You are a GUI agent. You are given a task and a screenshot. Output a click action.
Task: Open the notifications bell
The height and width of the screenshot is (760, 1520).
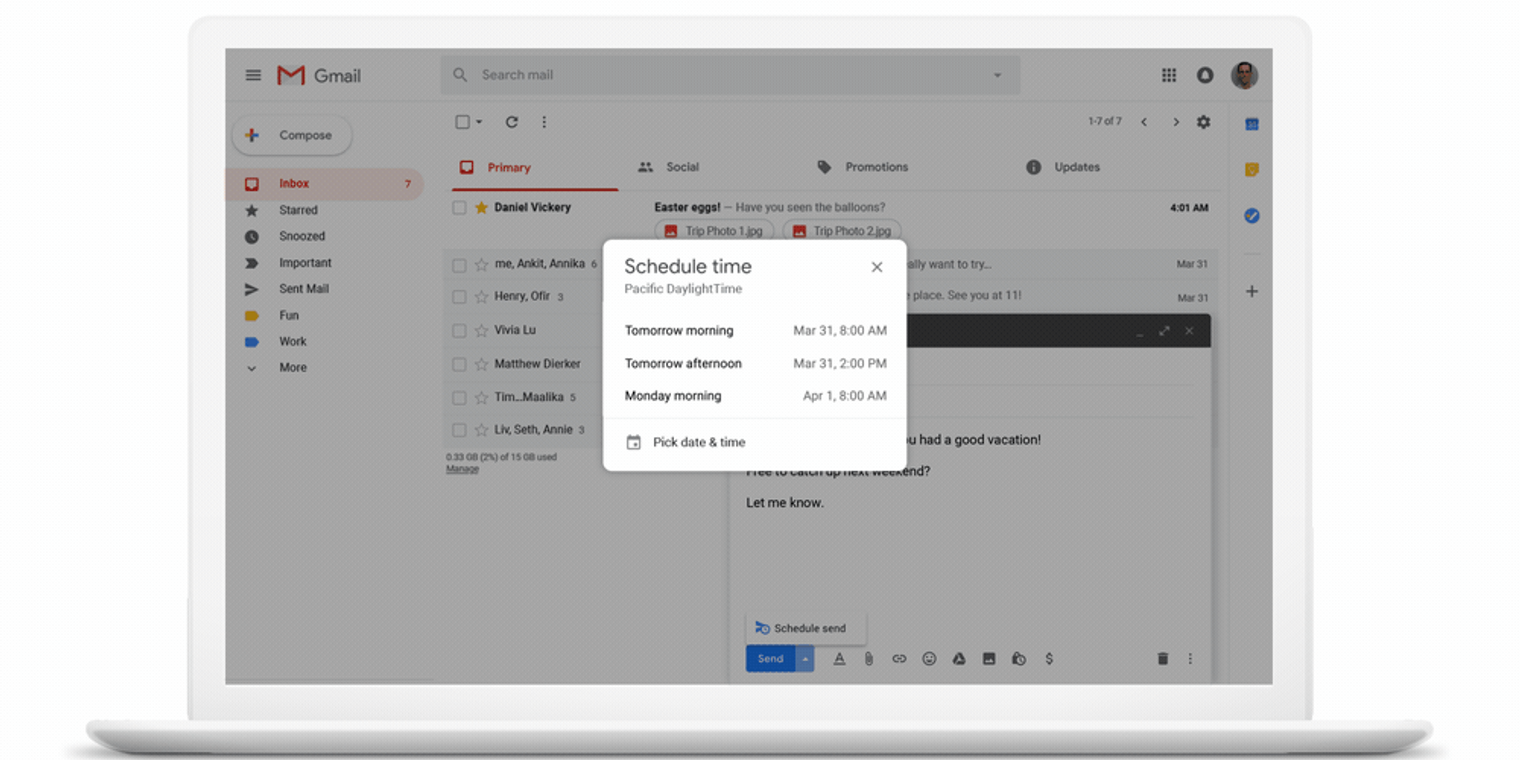[x=1205, y=75]
